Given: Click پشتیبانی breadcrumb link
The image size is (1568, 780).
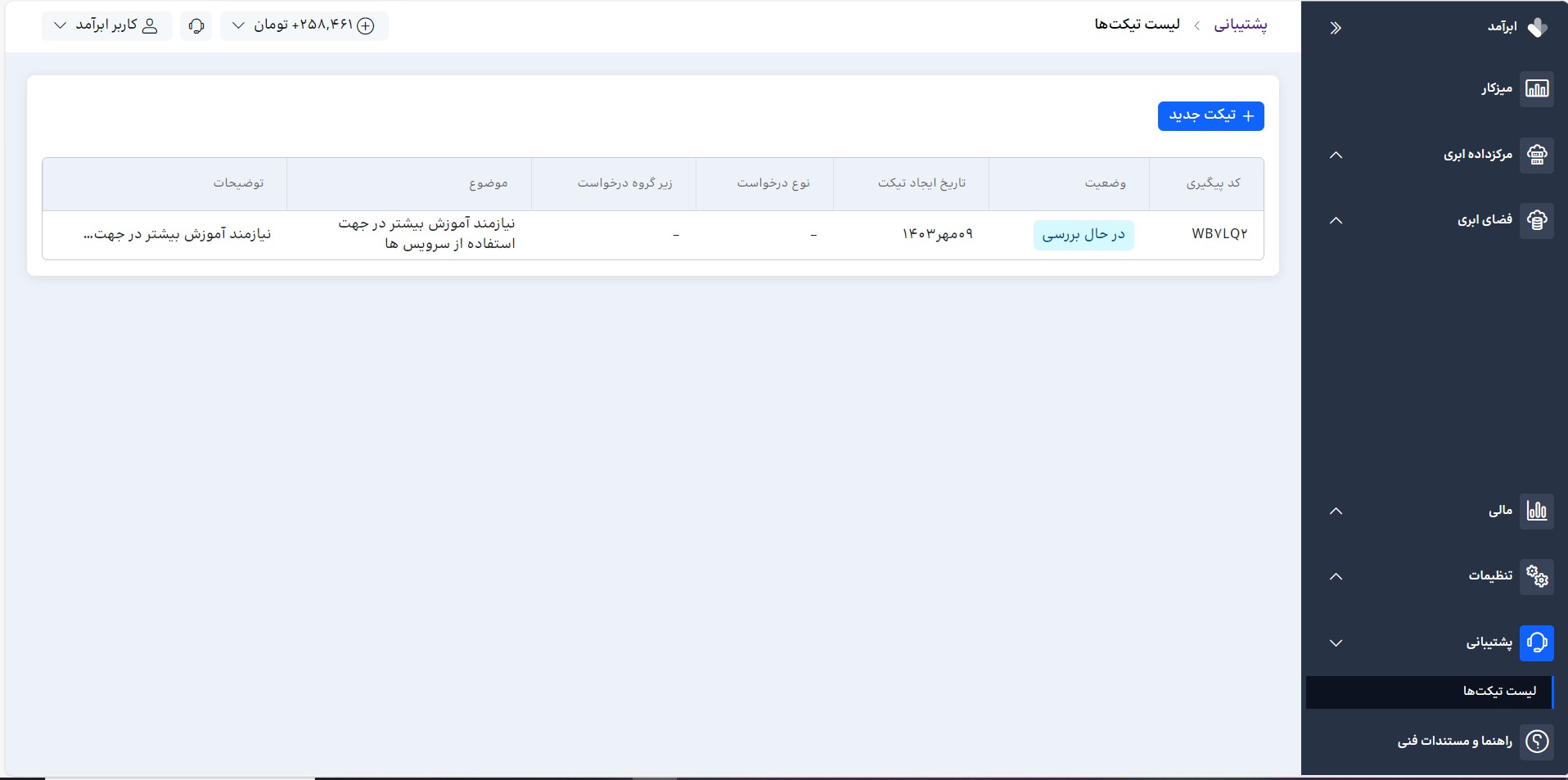Looking at the screenshot, I should [x=1241, y=25].
